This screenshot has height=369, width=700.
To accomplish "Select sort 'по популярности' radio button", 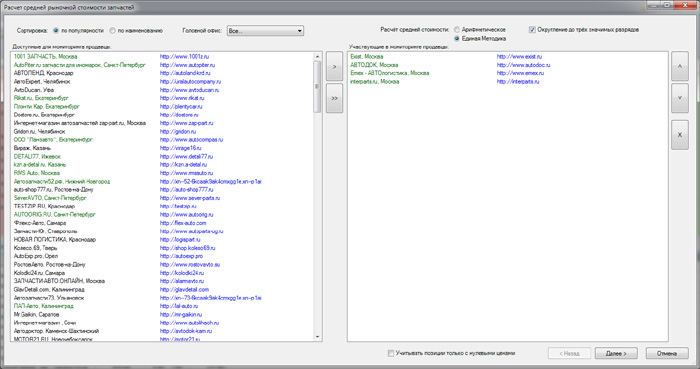I will 56,31.
